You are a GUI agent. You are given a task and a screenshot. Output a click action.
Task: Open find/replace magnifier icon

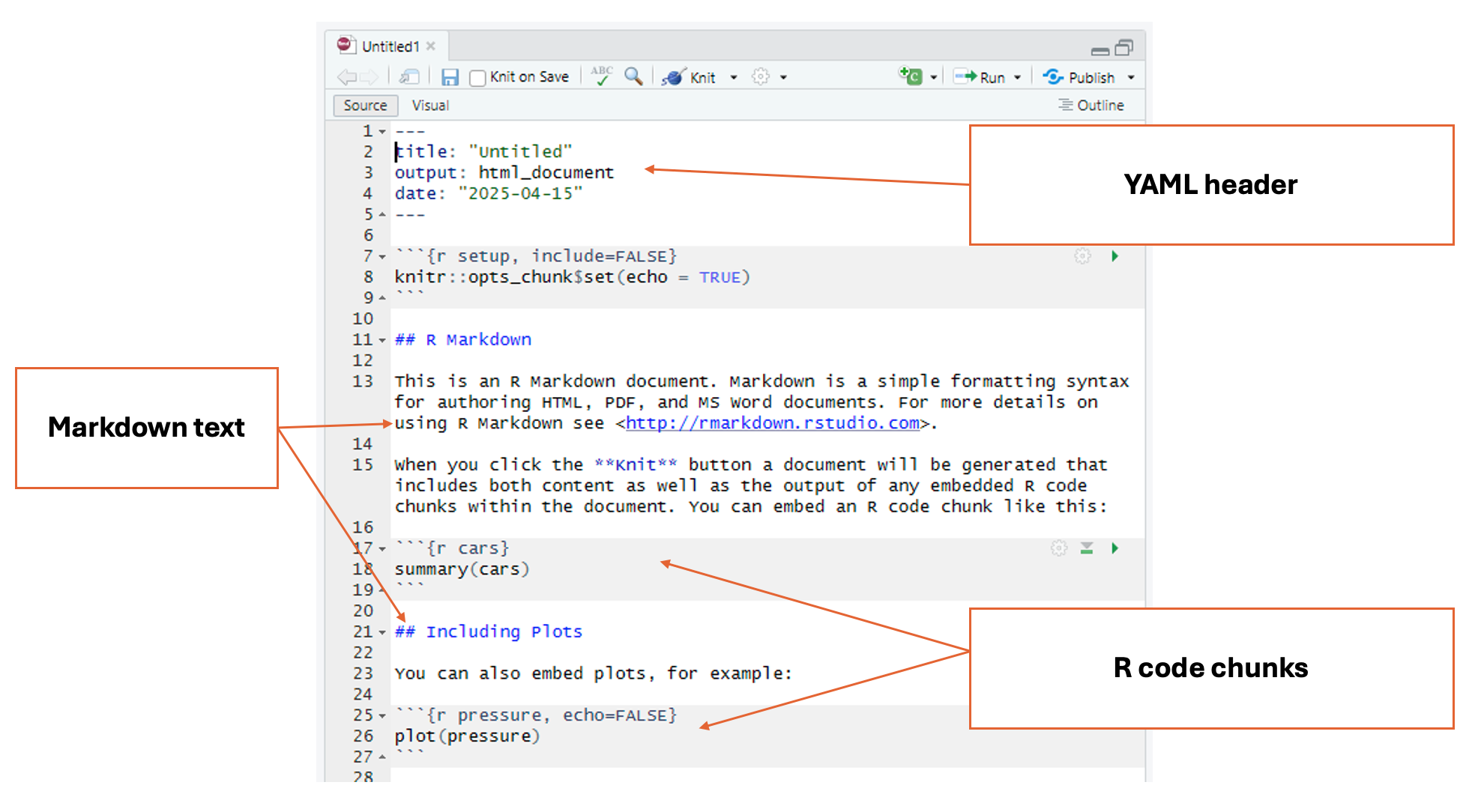[x=633, y=76]
